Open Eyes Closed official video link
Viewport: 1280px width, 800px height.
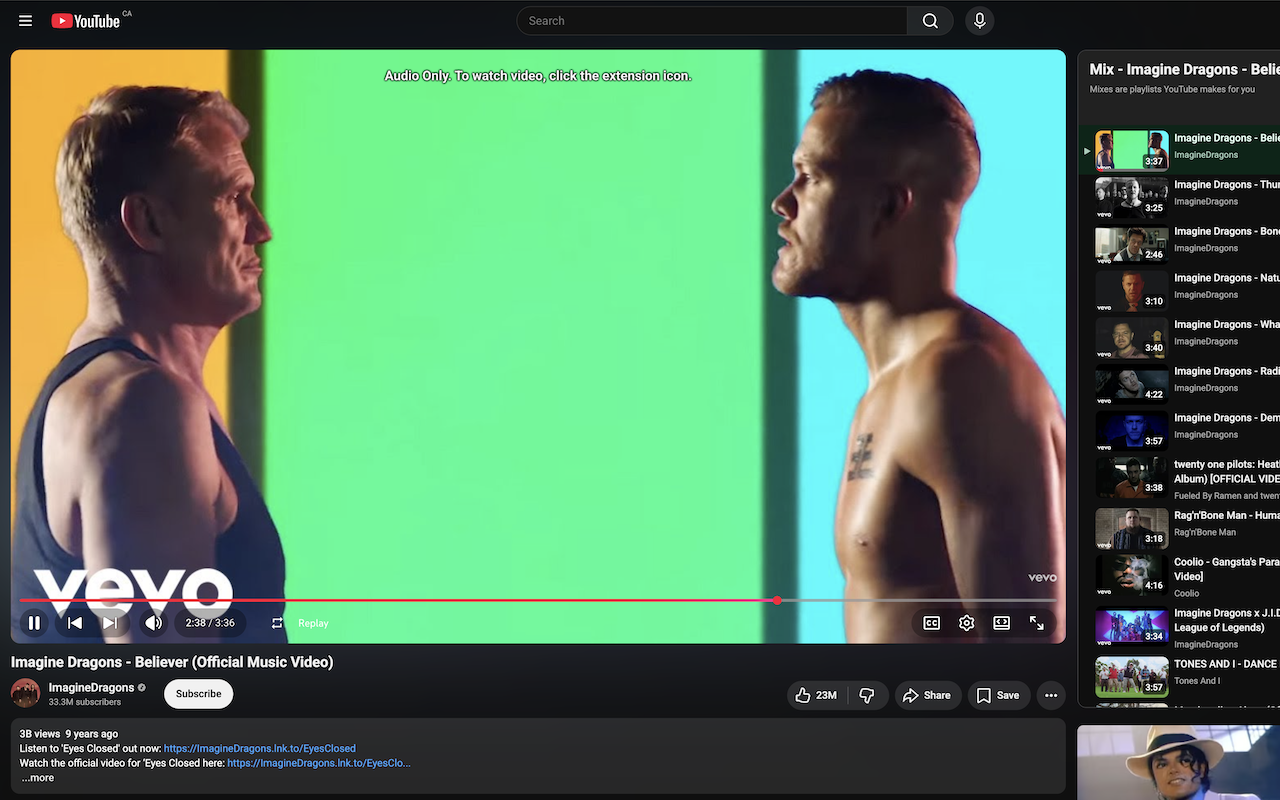pyautogui.click(x=319, y=763)
